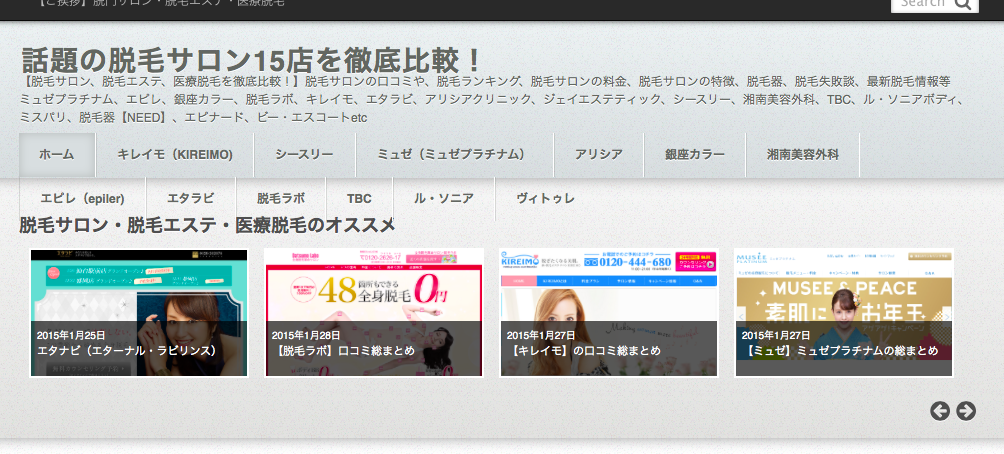This screenshot has height=454, width=1004.
Task: Open the シースリー menu item
Action: coord(304,155)
